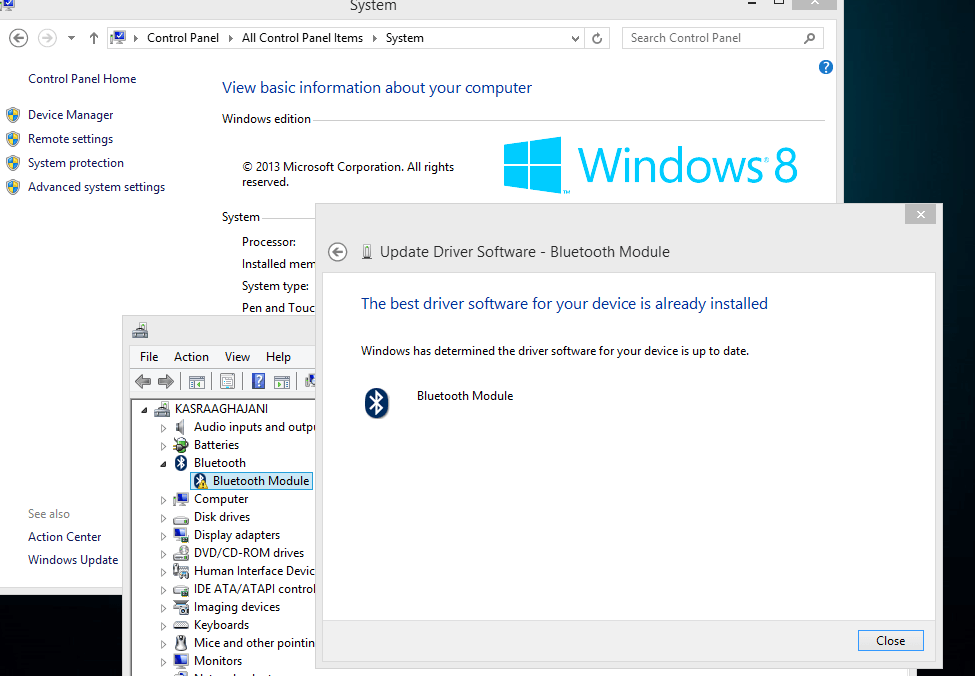Open Windows Update from See also section
The height and width of the screenshot is (676, 975).
coord(72,560)
